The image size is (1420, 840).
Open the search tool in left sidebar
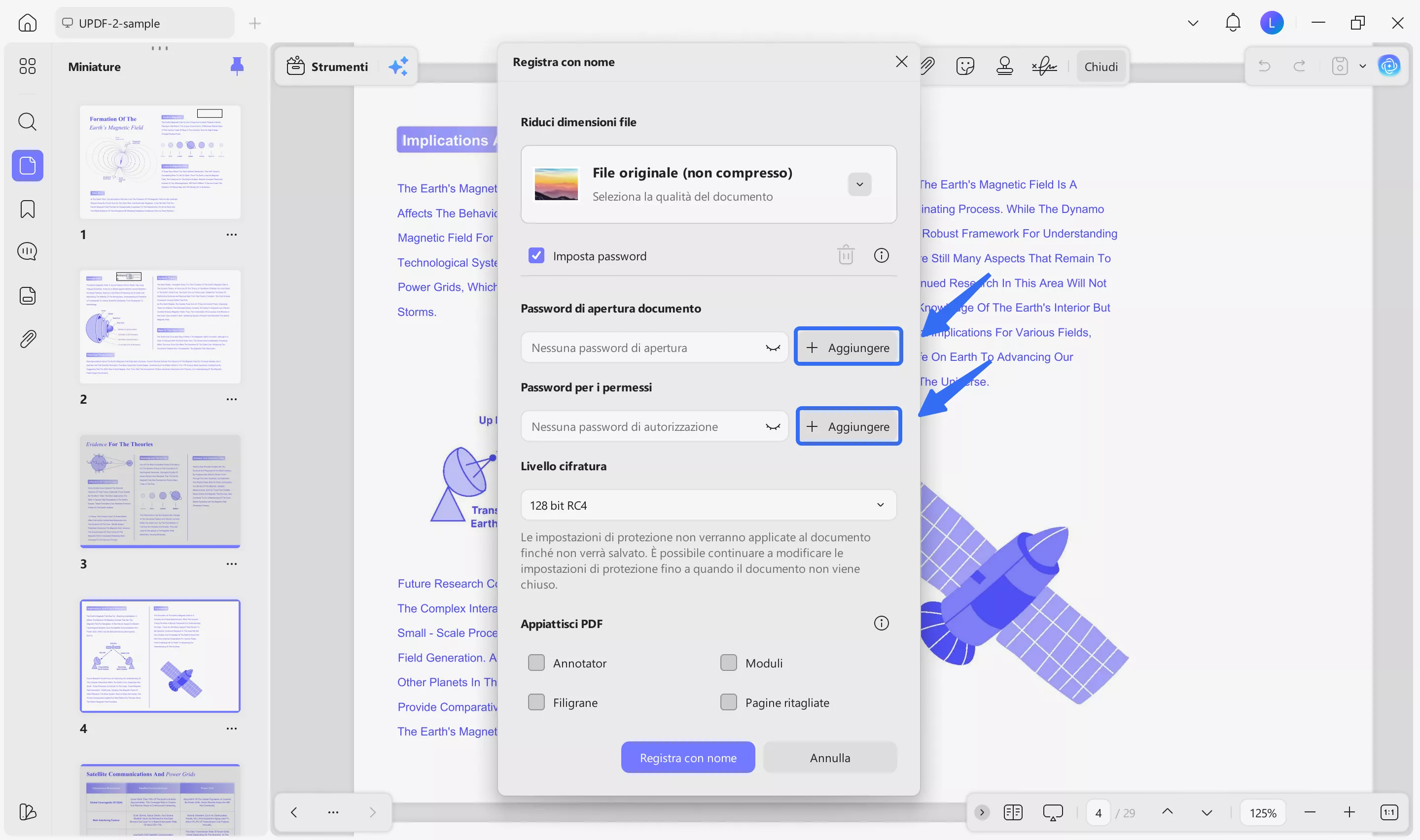(x=27, y=122)
